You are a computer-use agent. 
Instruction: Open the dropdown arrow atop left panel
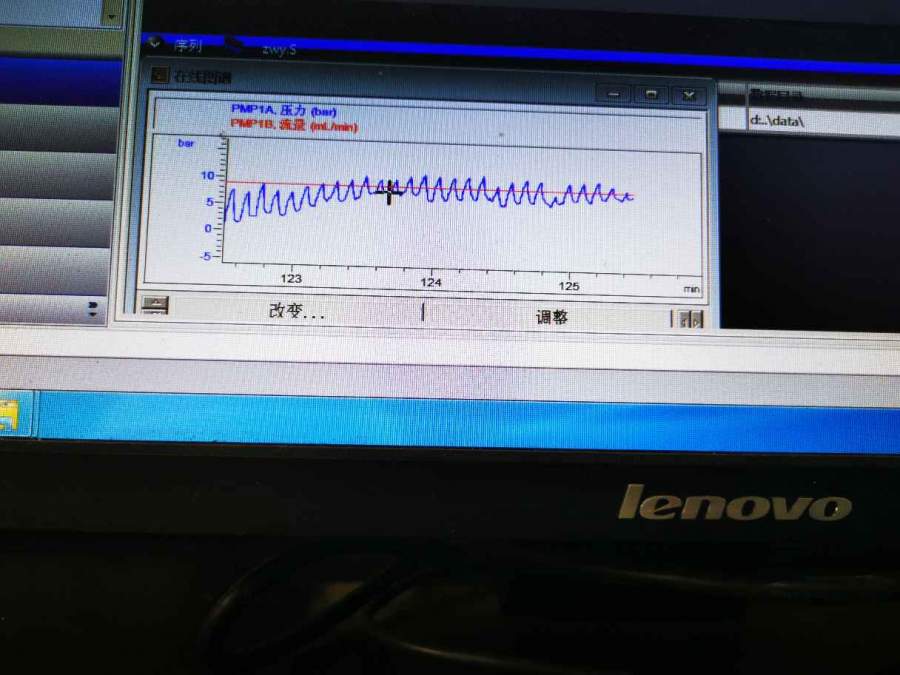[x=111, y=15]
